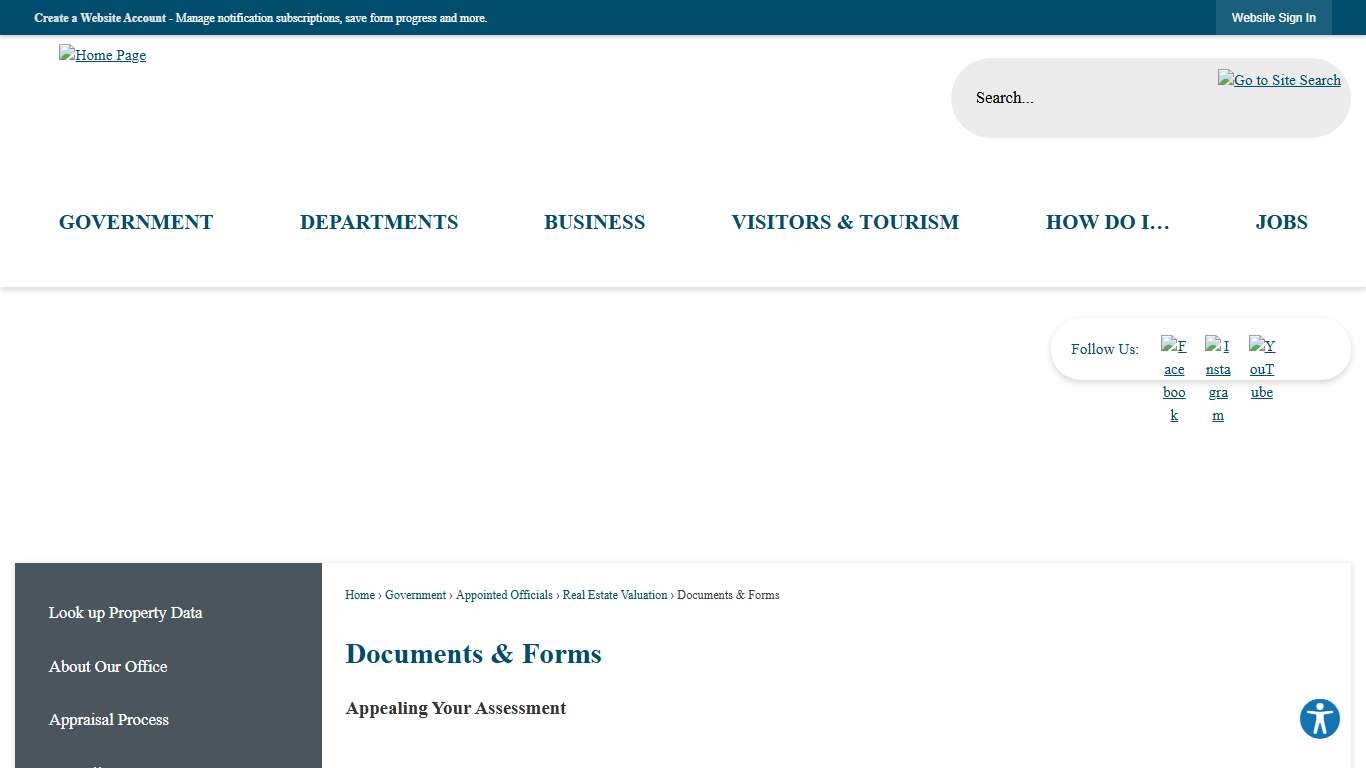Navigate to Look up Property Data

(x=125, y=613)
